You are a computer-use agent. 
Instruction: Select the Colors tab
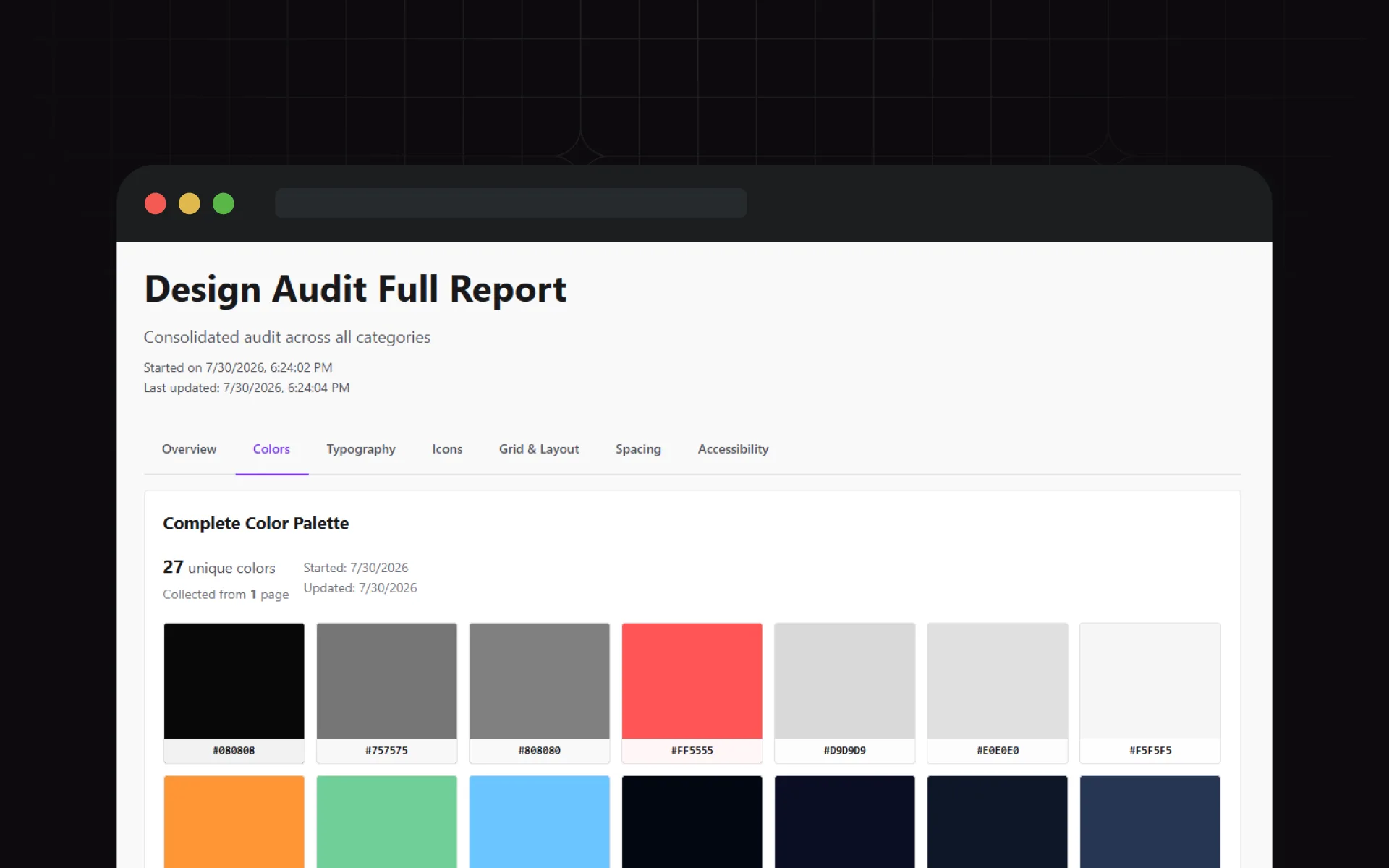coord(271,449)
